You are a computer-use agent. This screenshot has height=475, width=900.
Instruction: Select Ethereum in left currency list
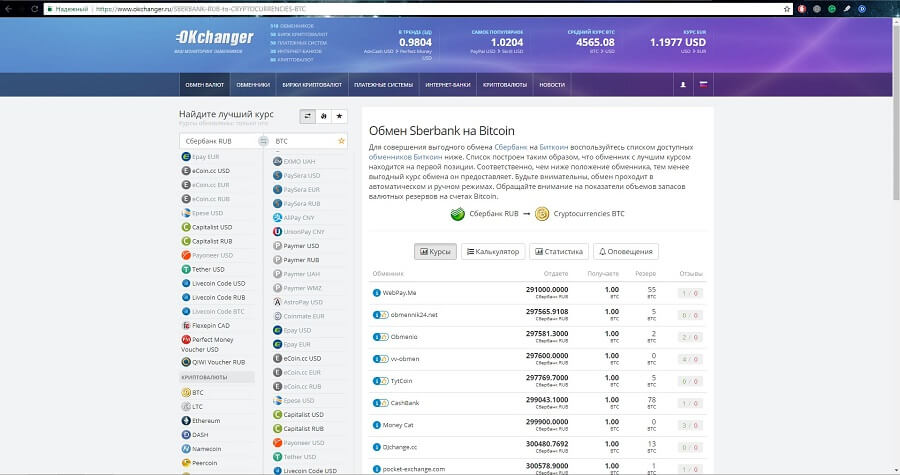pos(201,421)
